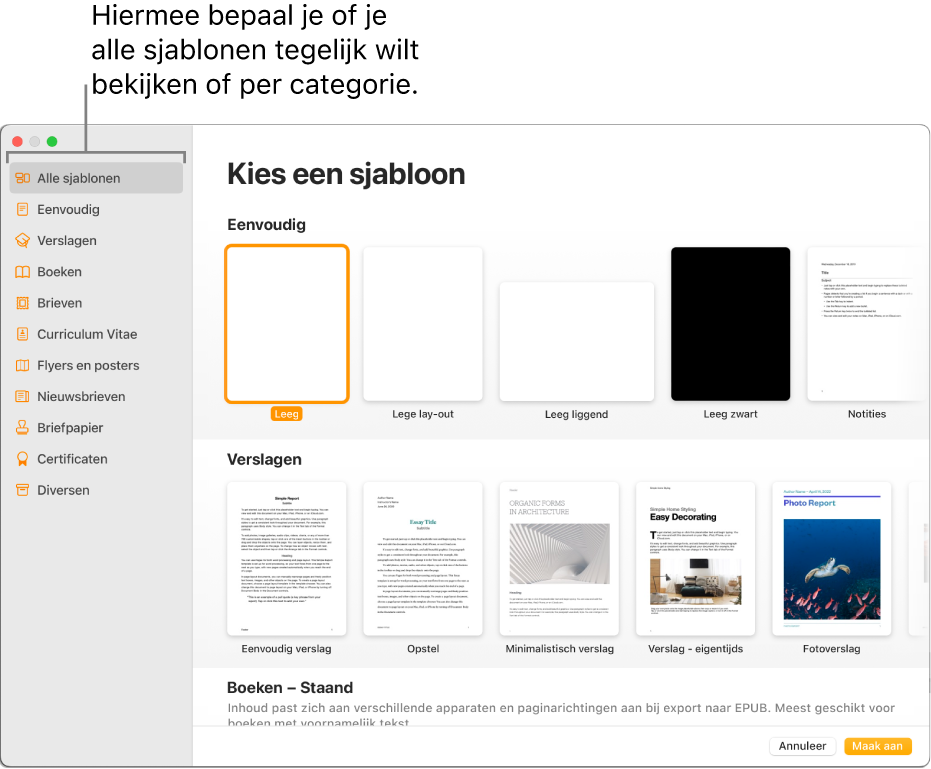
Task: Click the Fotoverslag caption text
Action: click(831, 649)
